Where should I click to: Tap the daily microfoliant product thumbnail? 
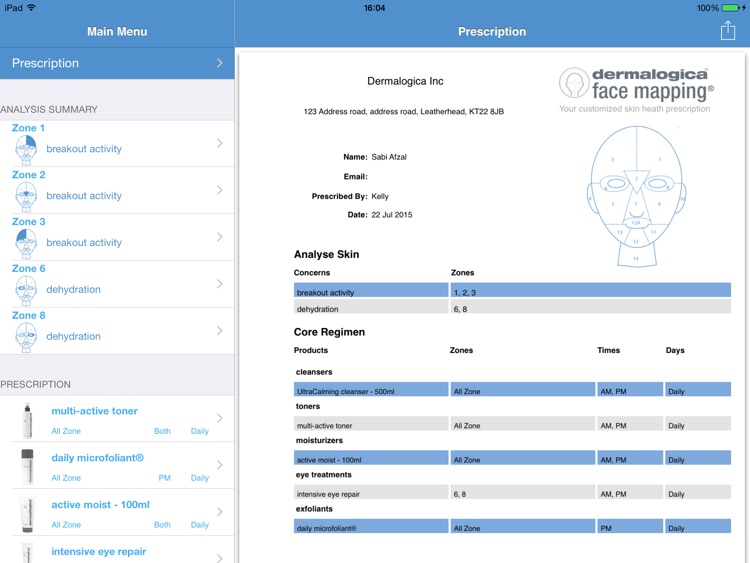click(x=28, y=467)
